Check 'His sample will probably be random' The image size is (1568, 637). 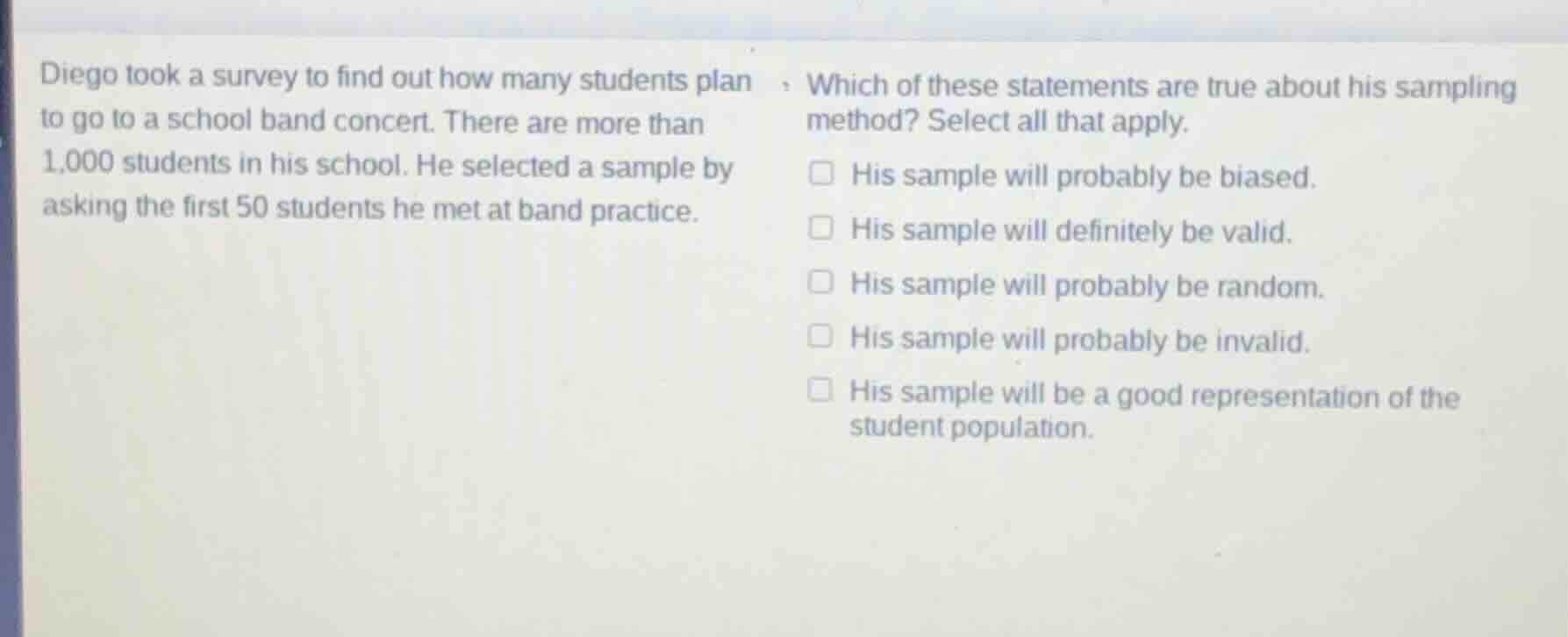[821, 282]
